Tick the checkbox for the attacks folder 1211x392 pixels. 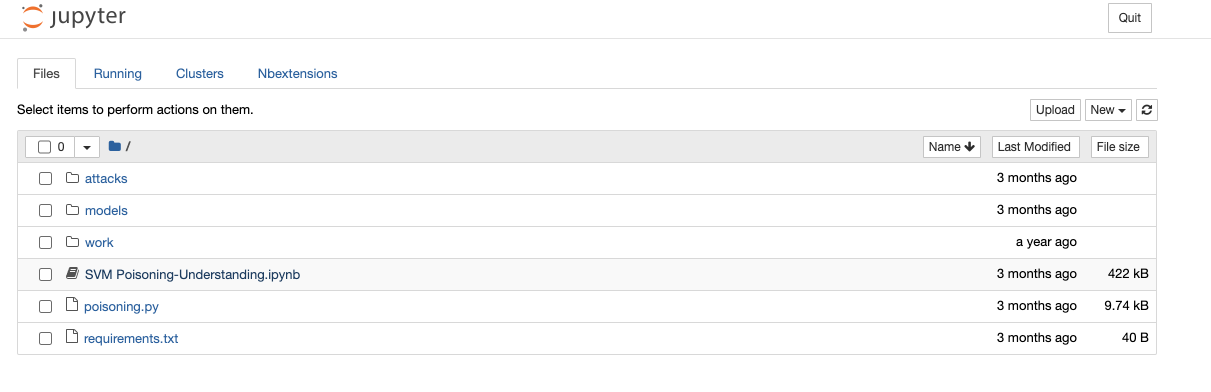point(45,179)
